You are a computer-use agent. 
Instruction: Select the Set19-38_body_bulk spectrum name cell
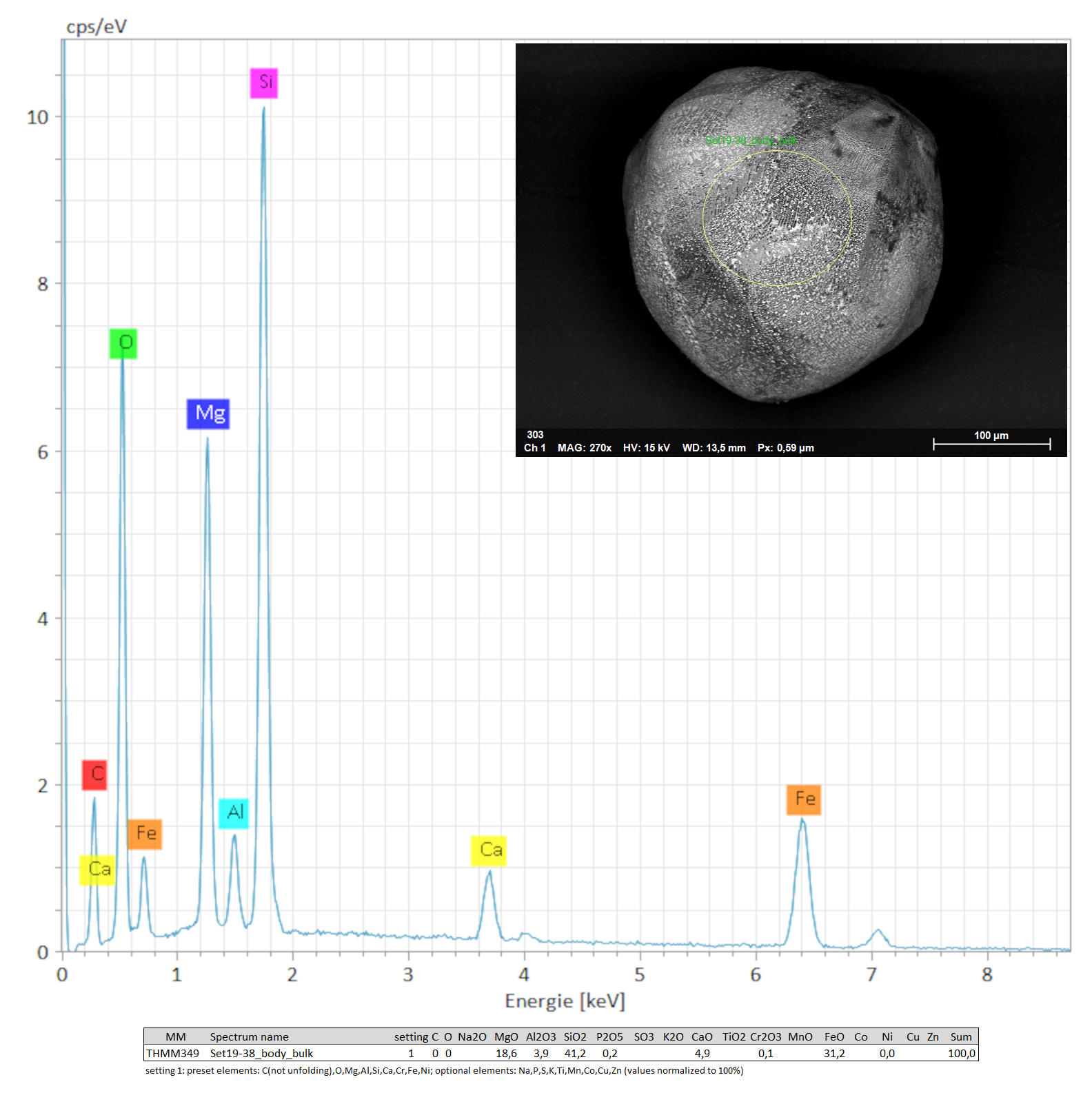[x=261, y=1053]
